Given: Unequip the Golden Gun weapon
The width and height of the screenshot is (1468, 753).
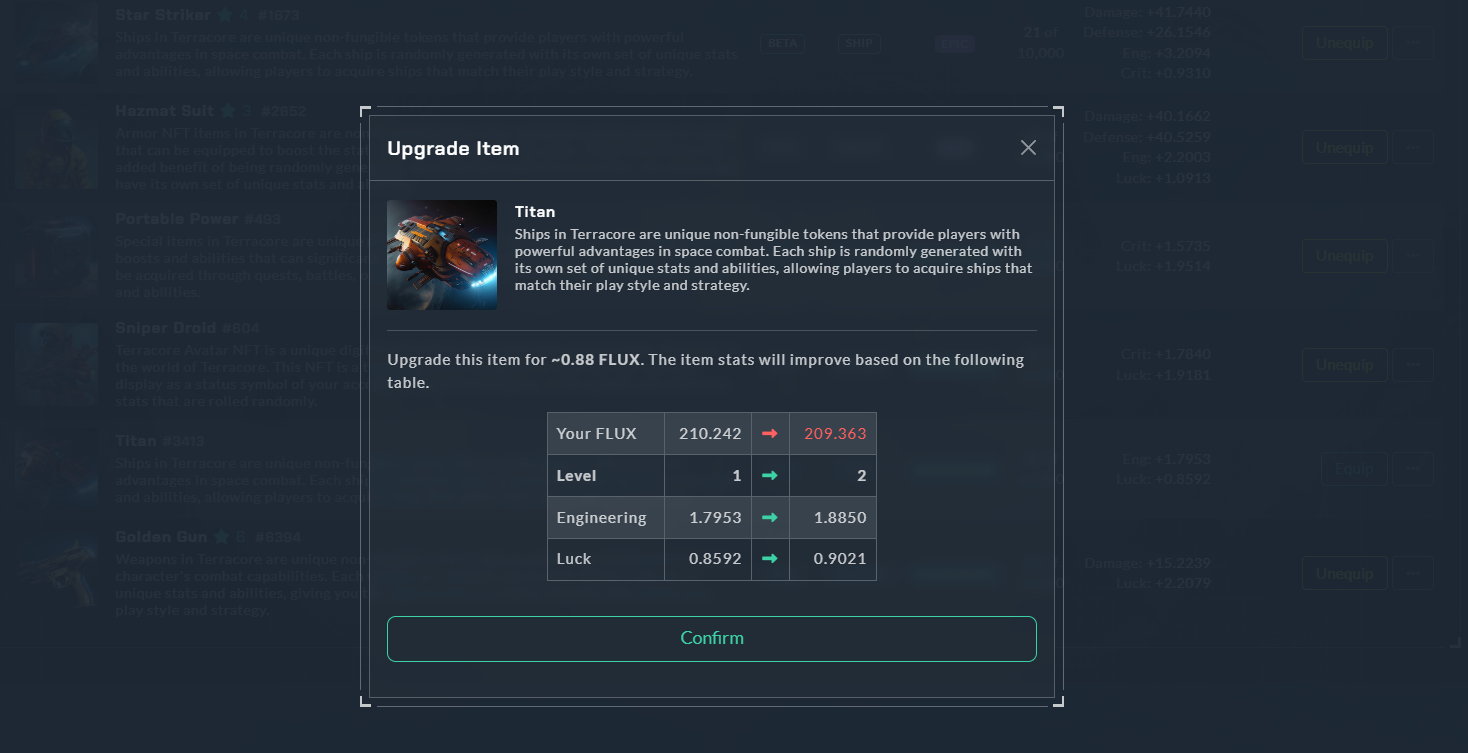Looking at the screenshot, I should tap(1345, 573).
